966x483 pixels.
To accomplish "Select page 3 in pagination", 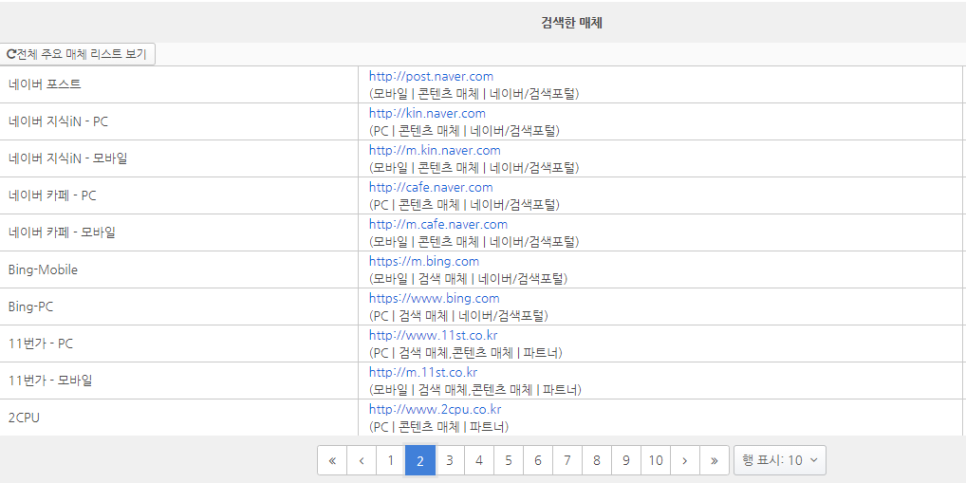I will click(x=450, y=460).
